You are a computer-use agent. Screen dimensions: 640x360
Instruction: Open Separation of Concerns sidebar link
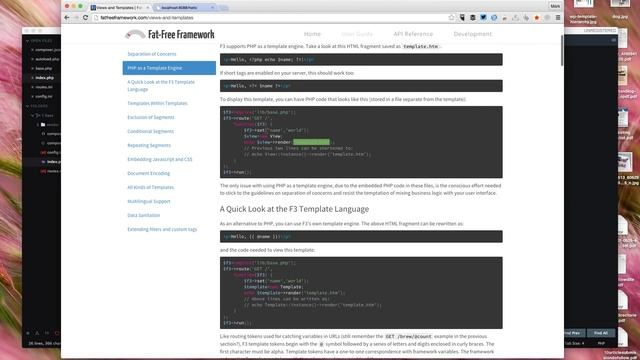click(152, 54)
